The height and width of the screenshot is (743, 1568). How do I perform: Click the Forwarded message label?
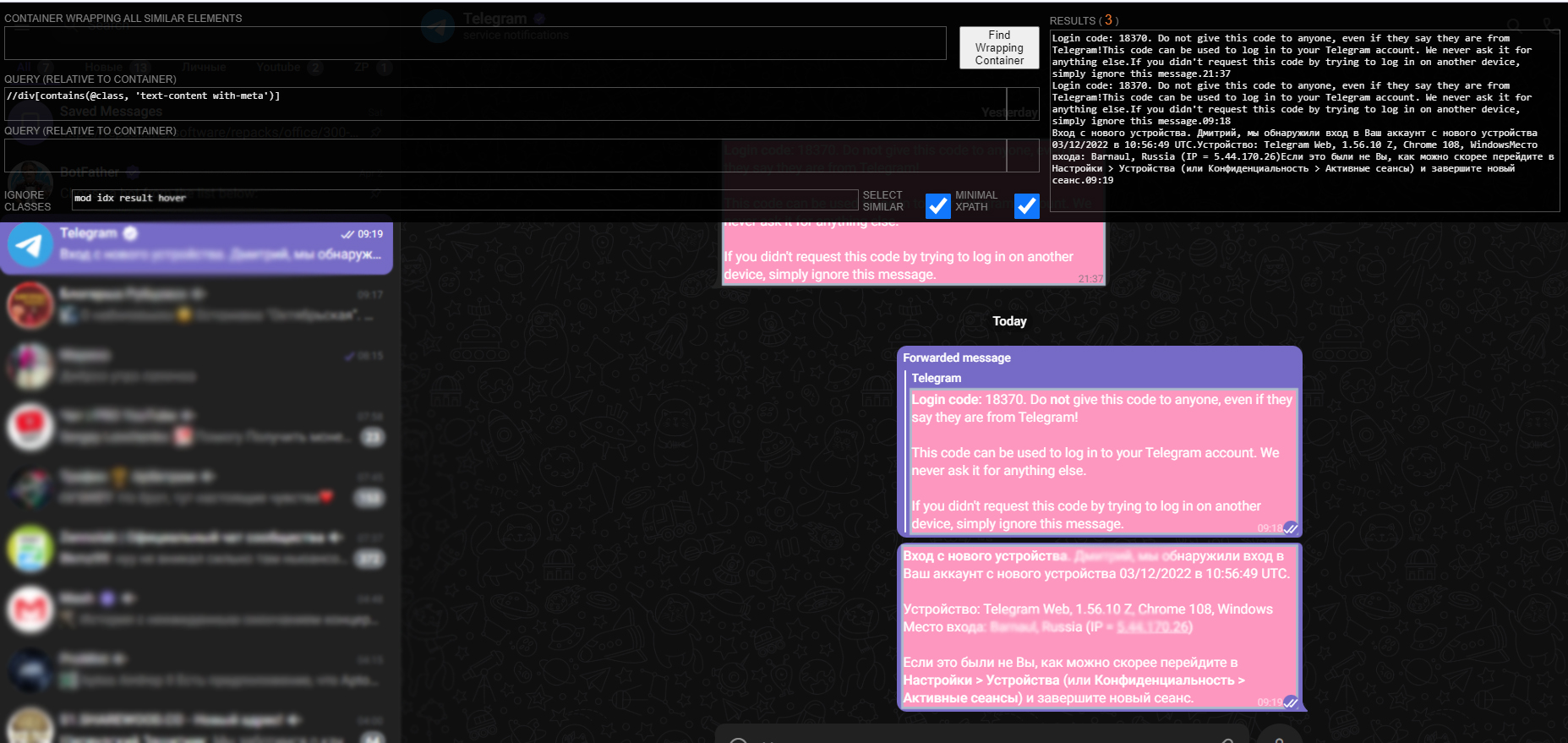click(x=957, y=358)
